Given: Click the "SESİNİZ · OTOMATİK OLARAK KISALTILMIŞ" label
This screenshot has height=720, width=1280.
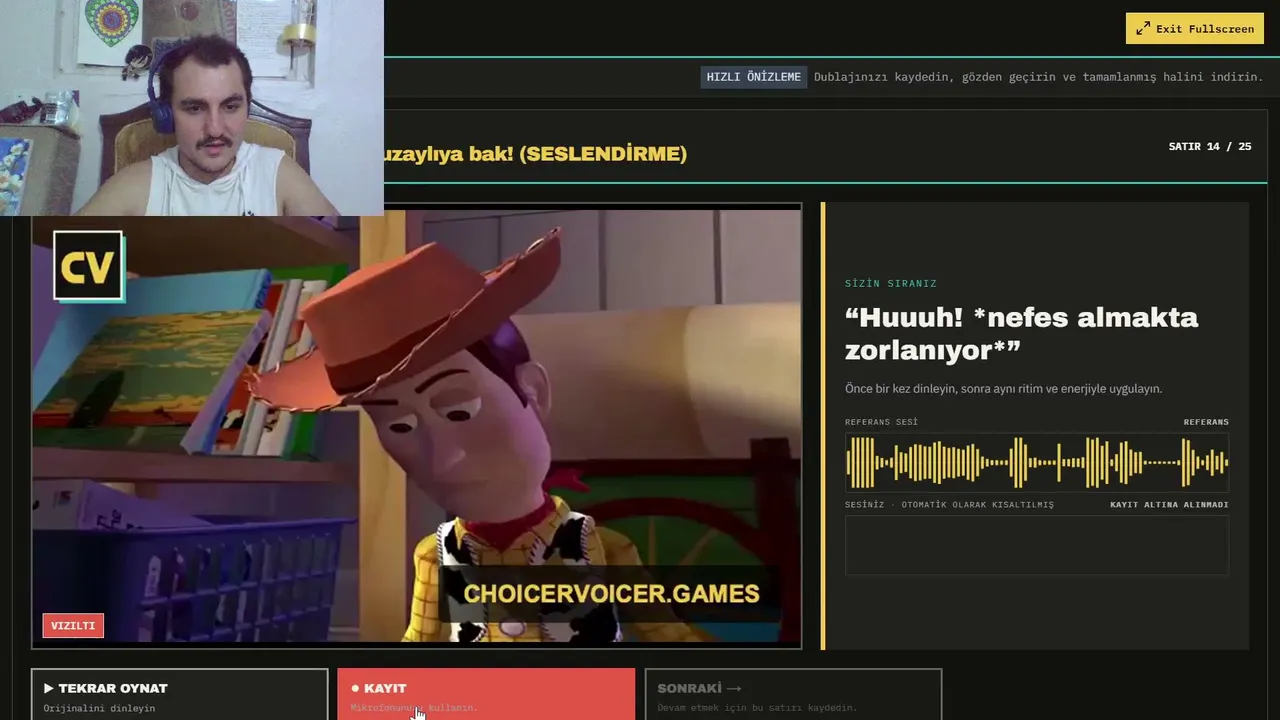Looking at the screenshot, I should pyautogui.click(x=949, y=505).
